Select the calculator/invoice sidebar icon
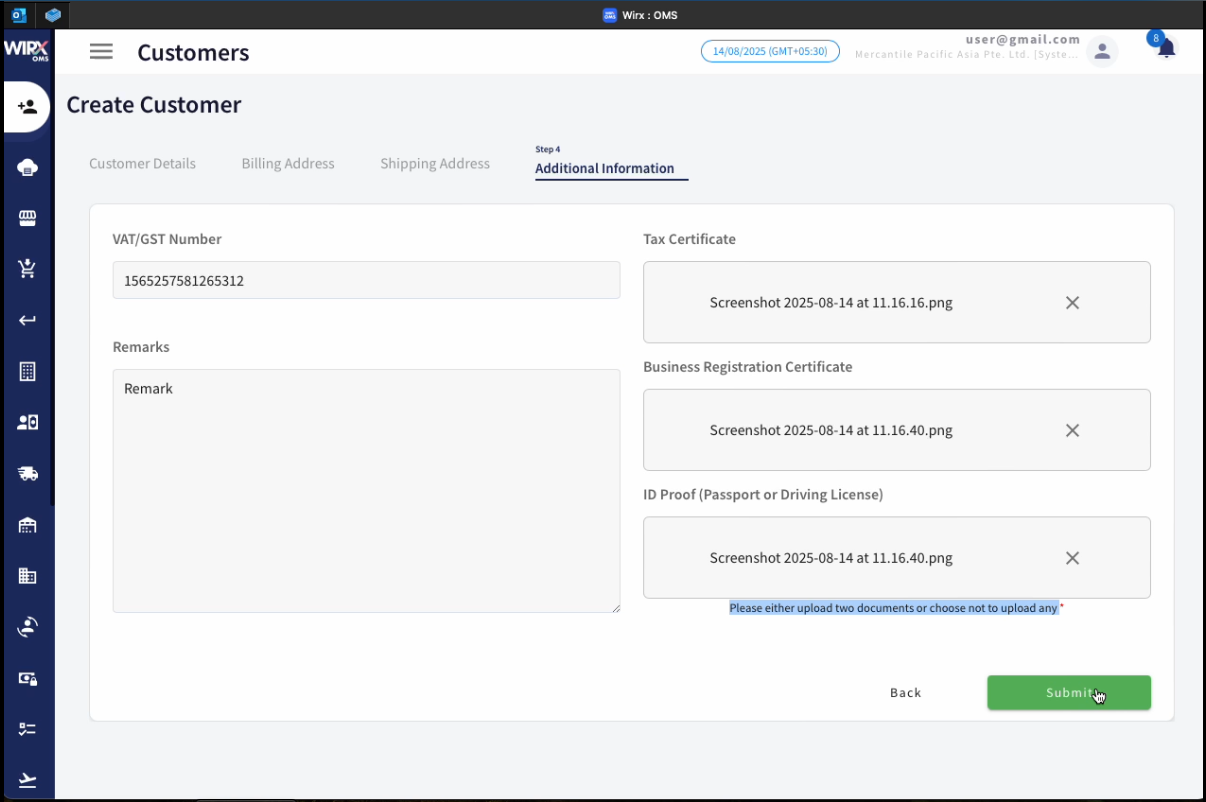Viewport: 1206px width, 802px height. [27, 371]
